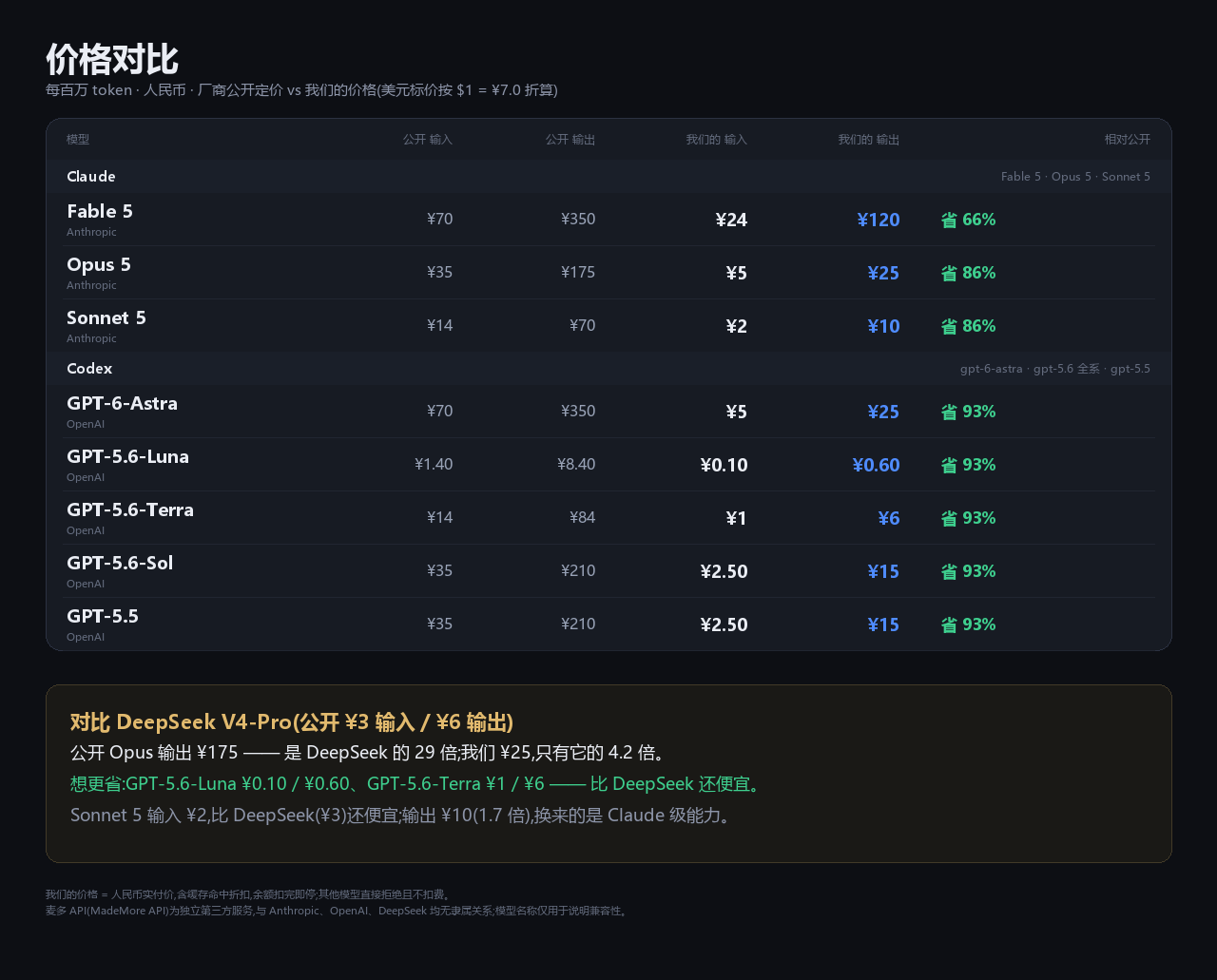This screenshot has height=980, width=1217.
Task: Click the Codex group heading
Action: (x=89, y=369)
